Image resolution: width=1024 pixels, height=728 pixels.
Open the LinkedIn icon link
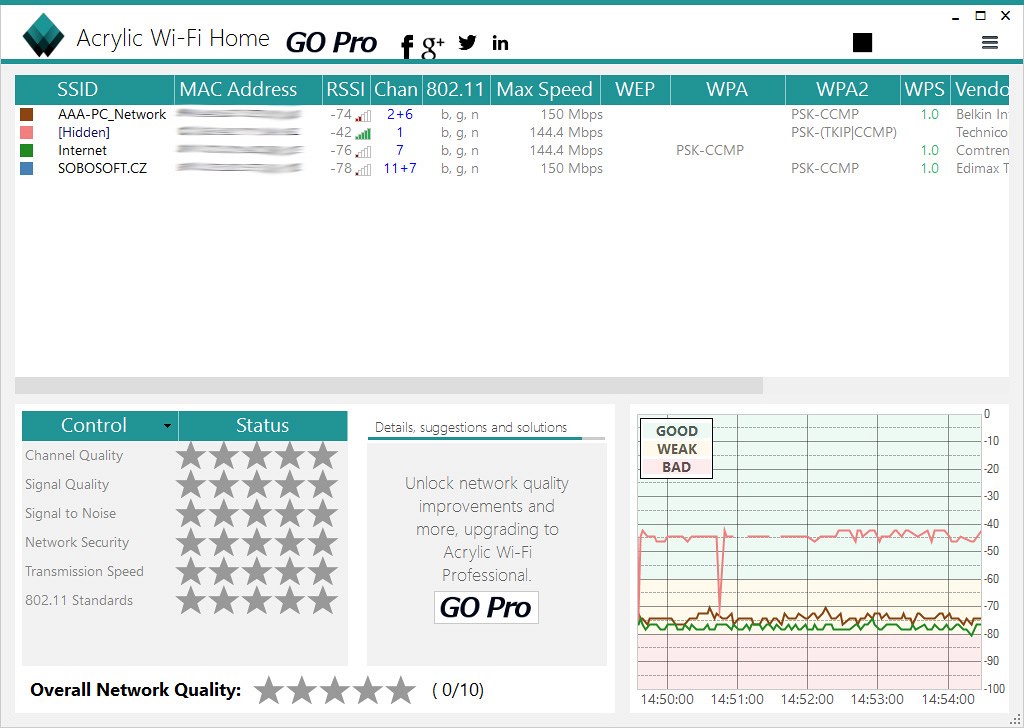[x=500, y=42]
